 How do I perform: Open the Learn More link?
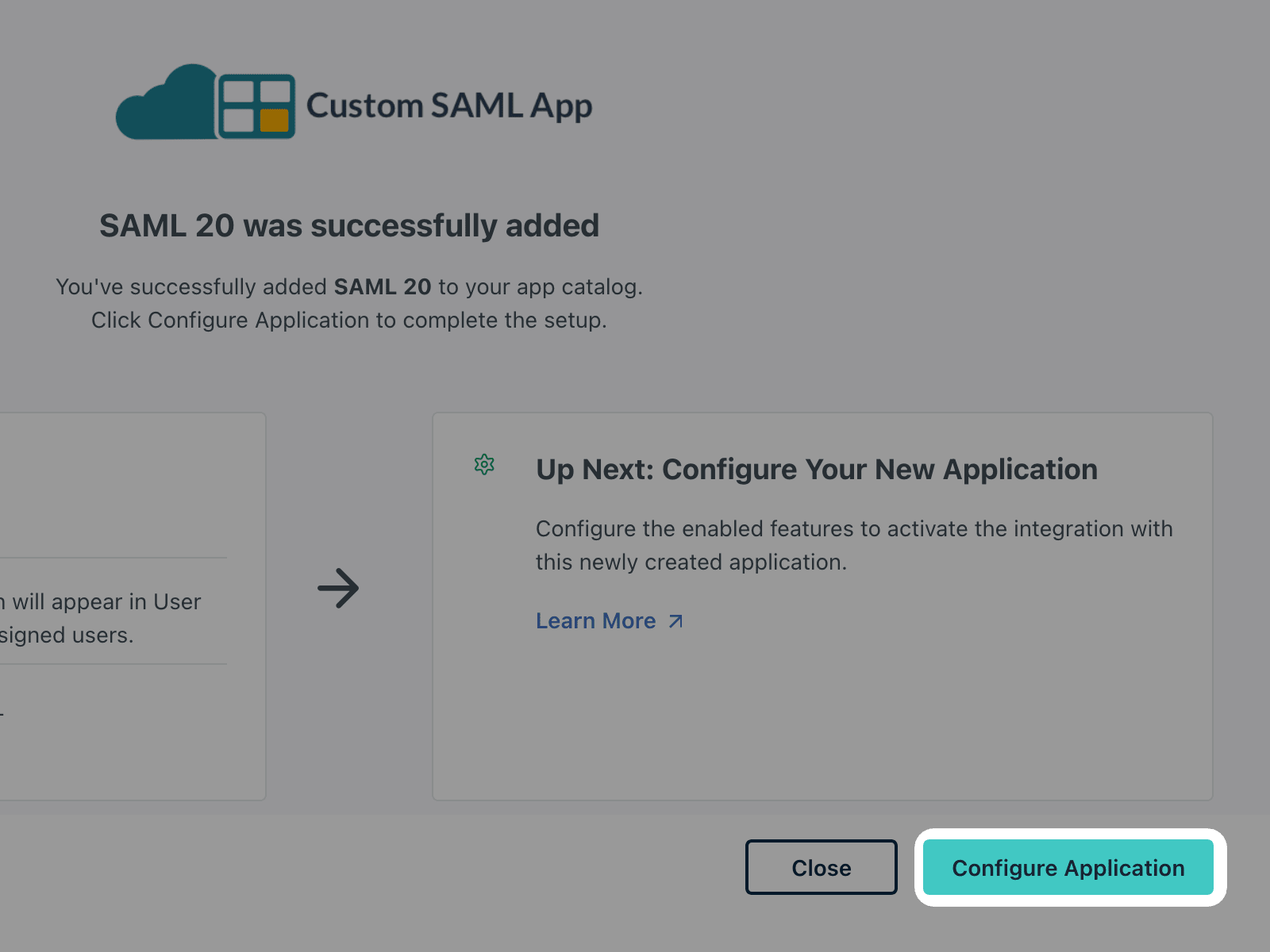(595, 621)
